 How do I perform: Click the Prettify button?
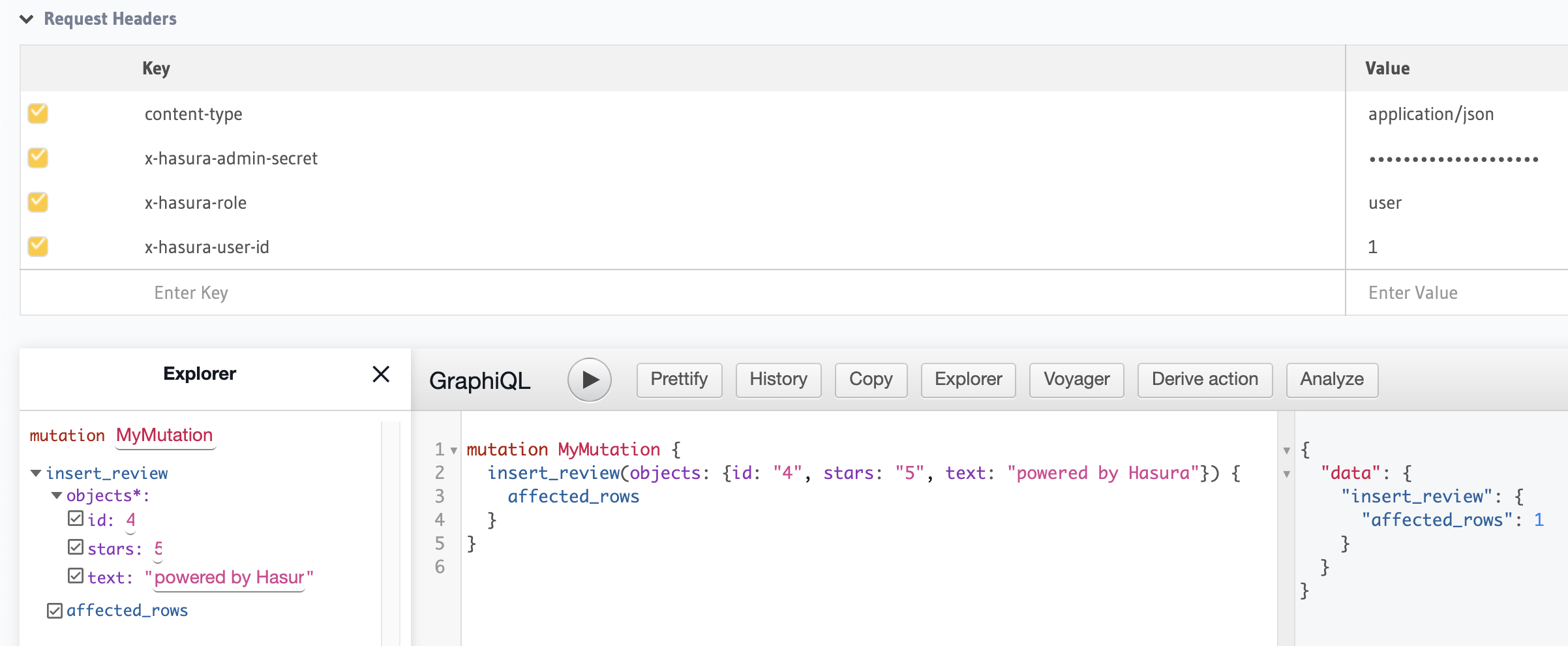click(x=679, y=380)
